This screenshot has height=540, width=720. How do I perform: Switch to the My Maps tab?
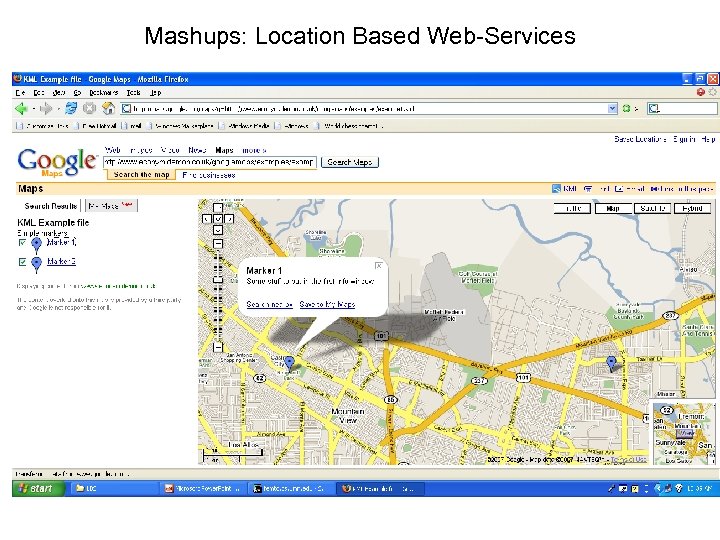(x=111, y=206)
